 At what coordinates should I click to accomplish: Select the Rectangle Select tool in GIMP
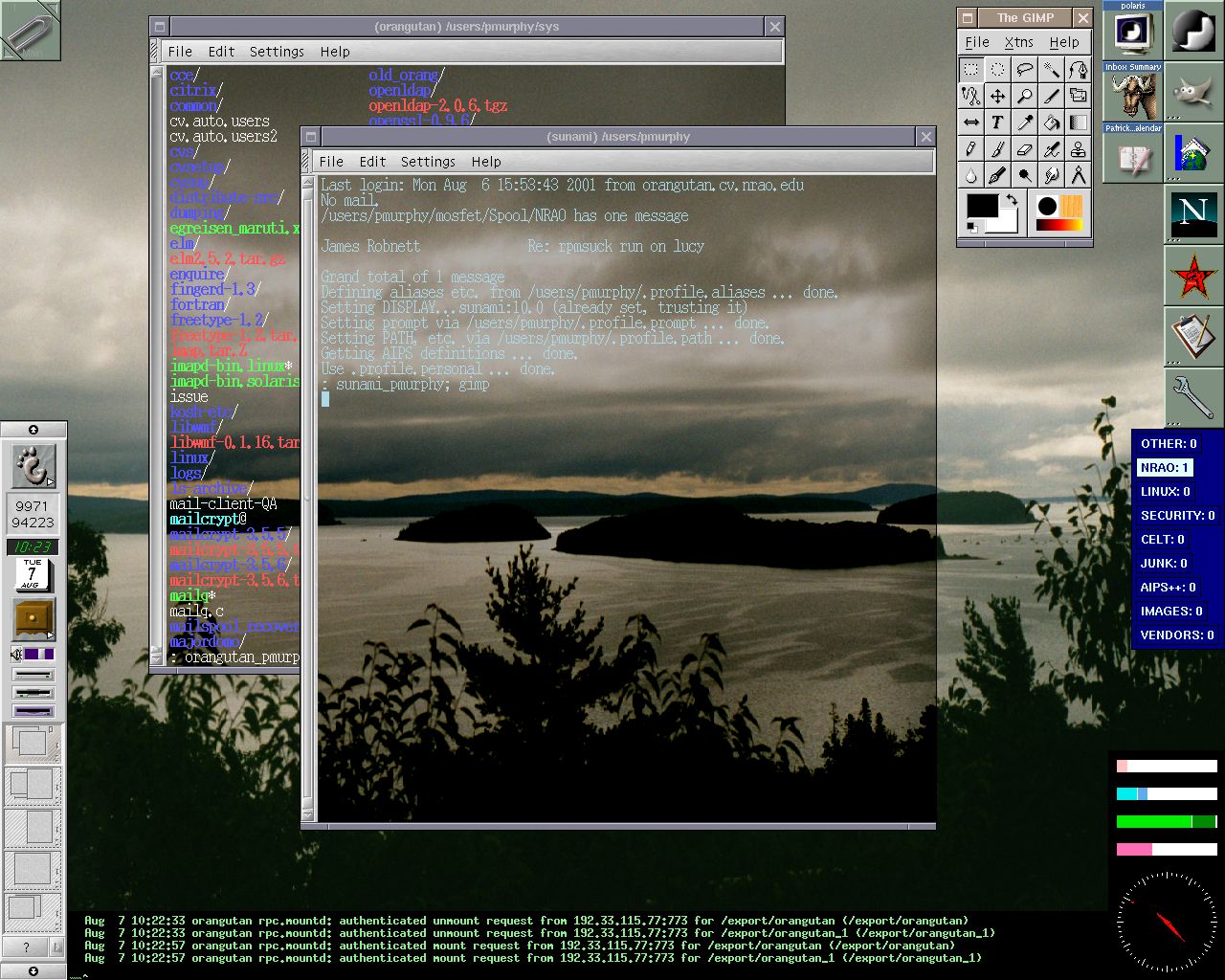pyautogui.click(x=970, y=70)
